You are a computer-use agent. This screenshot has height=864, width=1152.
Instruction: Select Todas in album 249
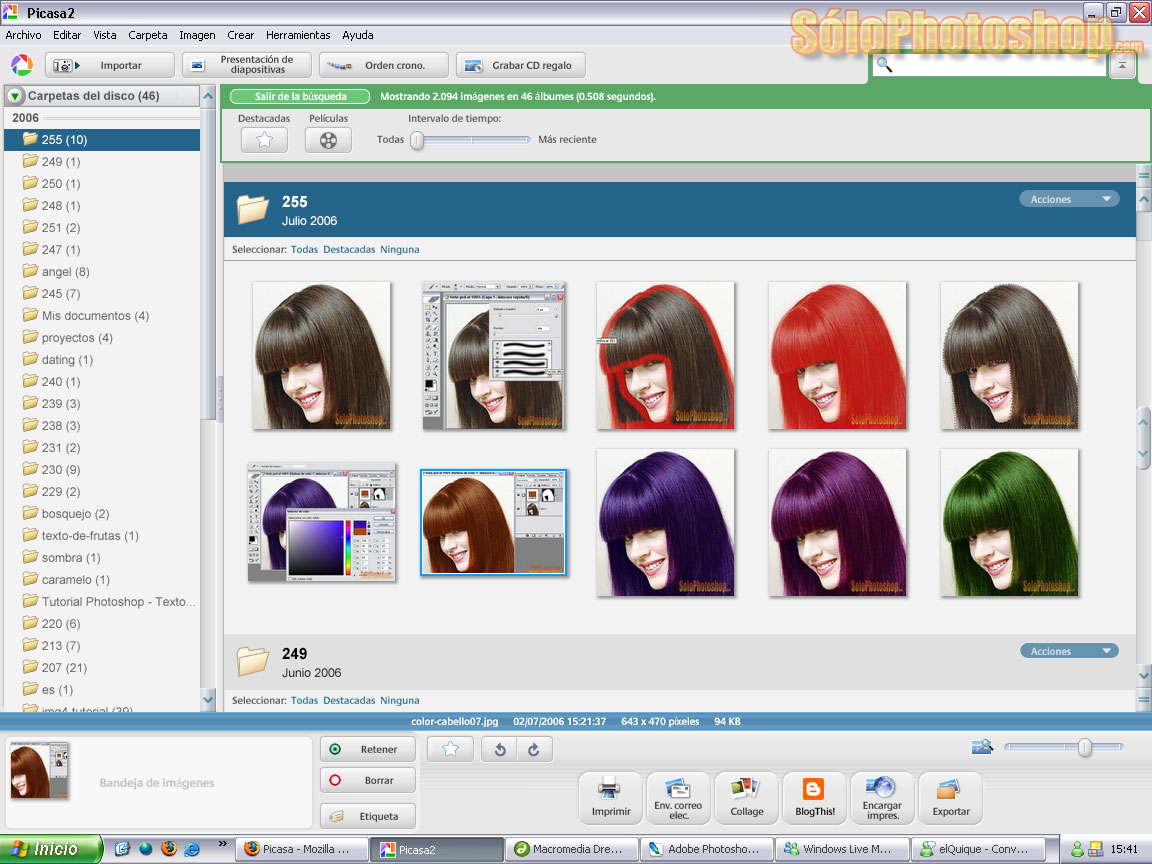pos(304,701)
